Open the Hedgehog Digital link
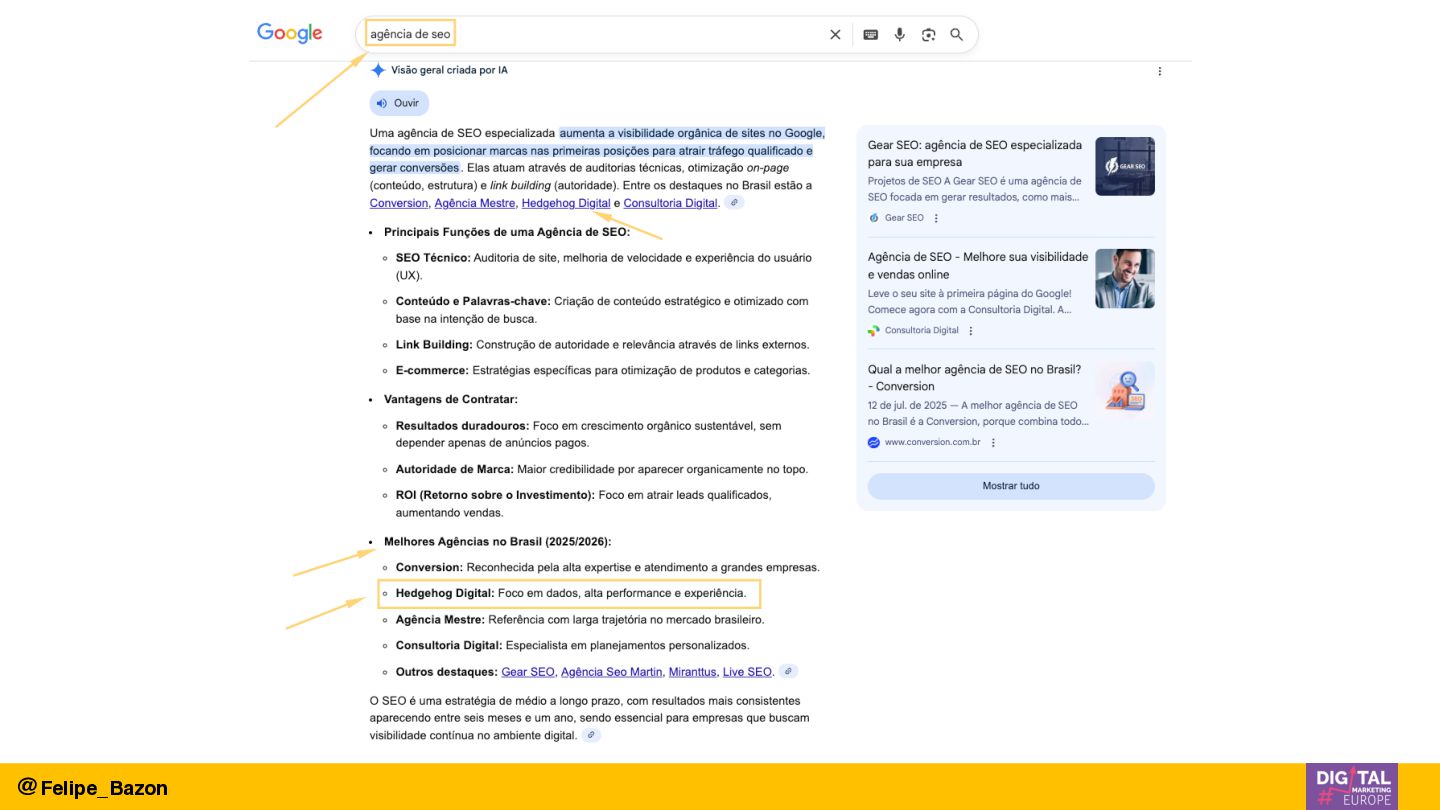The image size is (1440, 810). point(566,203)
